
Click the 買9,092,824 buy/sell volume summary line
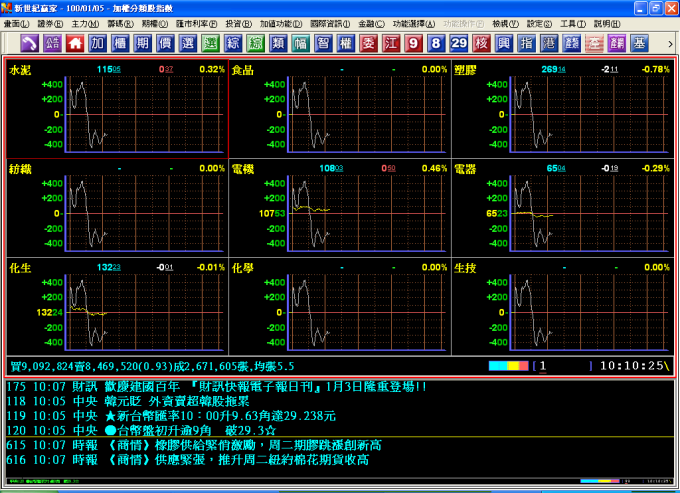[152, 367]
